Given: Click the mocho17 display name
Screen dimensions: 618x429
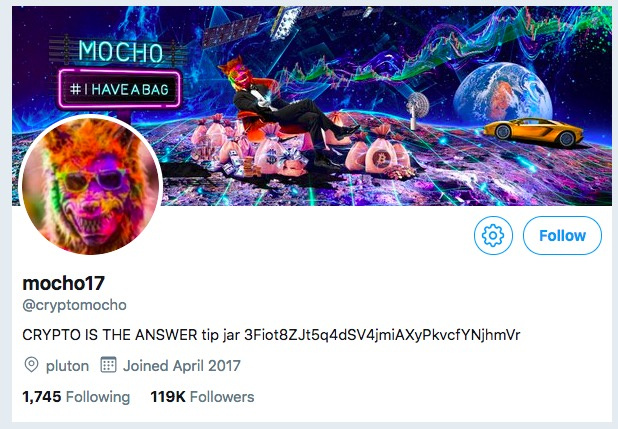Looking at the screenshot, I should click(x=63, y=283).
